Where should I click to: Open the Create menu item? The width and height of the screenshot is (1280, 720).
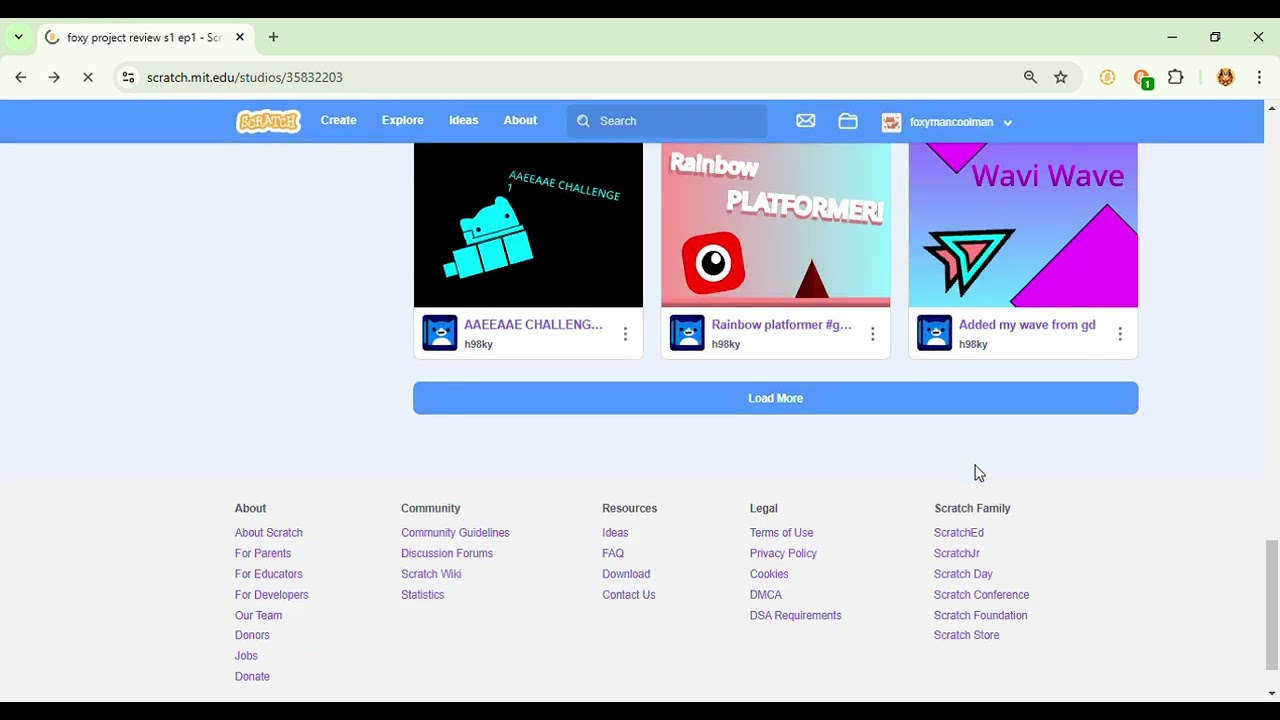[x=338, y=120]
